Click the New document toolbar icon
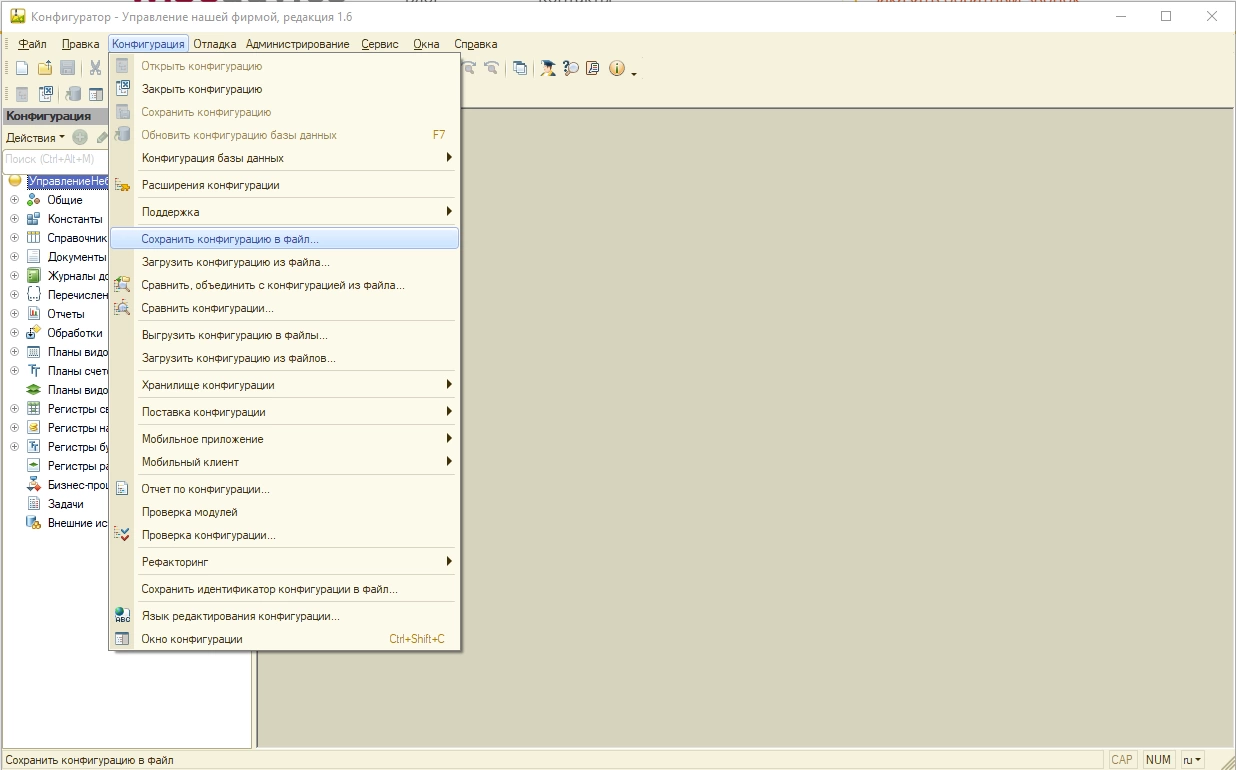 (21, 68)
